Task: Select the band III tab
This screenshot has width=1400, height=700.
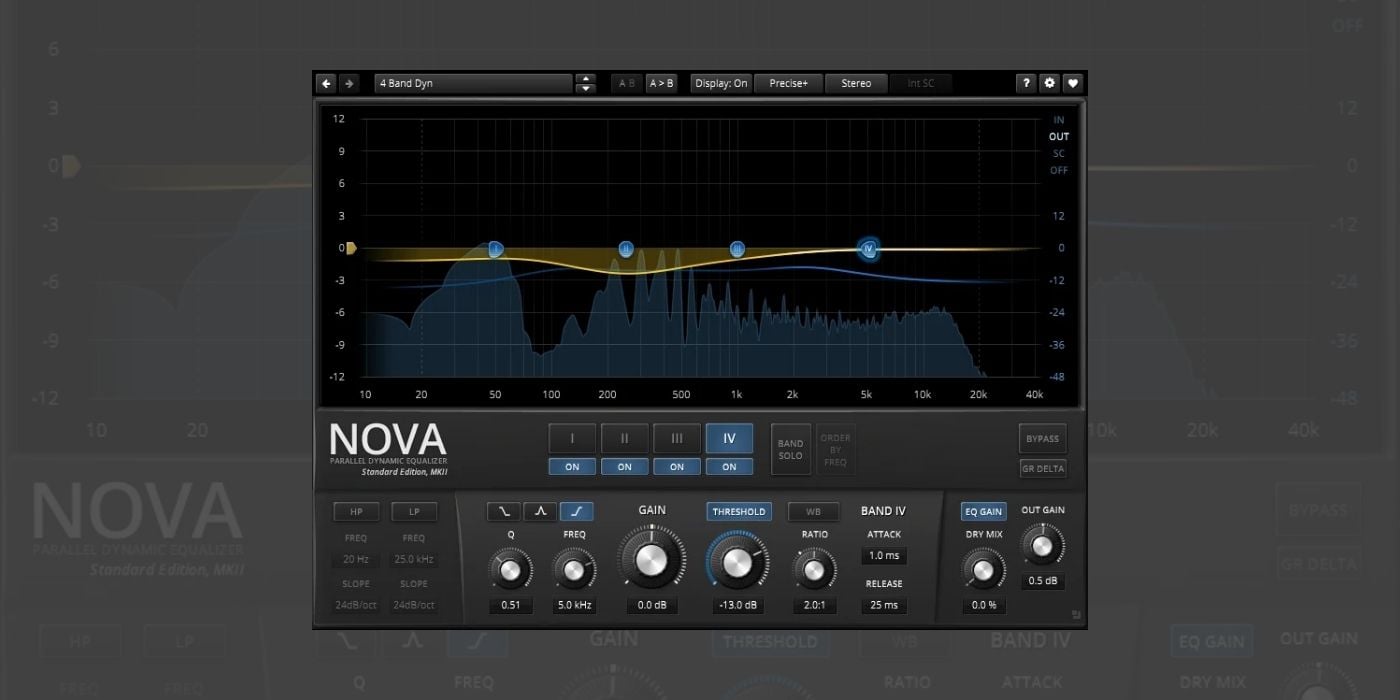Action: [x=677, y=438]
